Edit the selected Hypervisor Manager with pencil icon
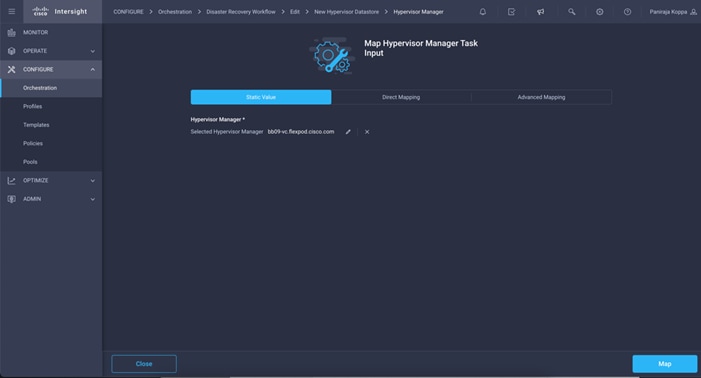The width and height of the screenshot is (701, 378). pyautogui.click(x=348, y=132)
